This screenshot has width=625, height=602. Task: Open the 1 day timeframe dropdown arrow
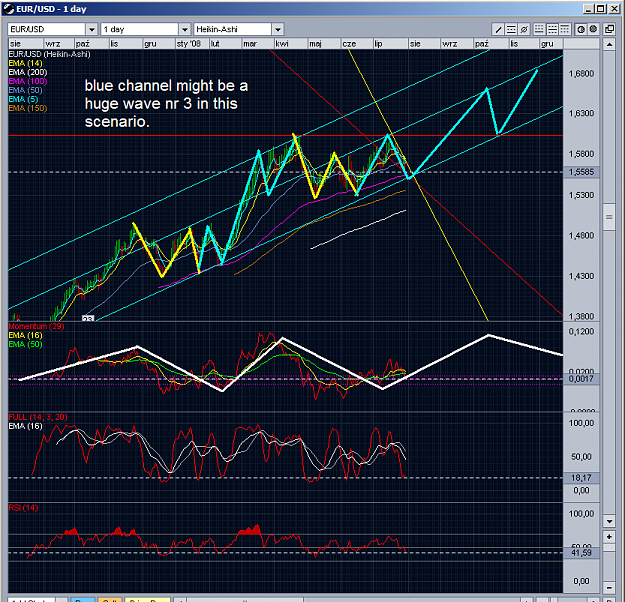[x=185, y=29]
